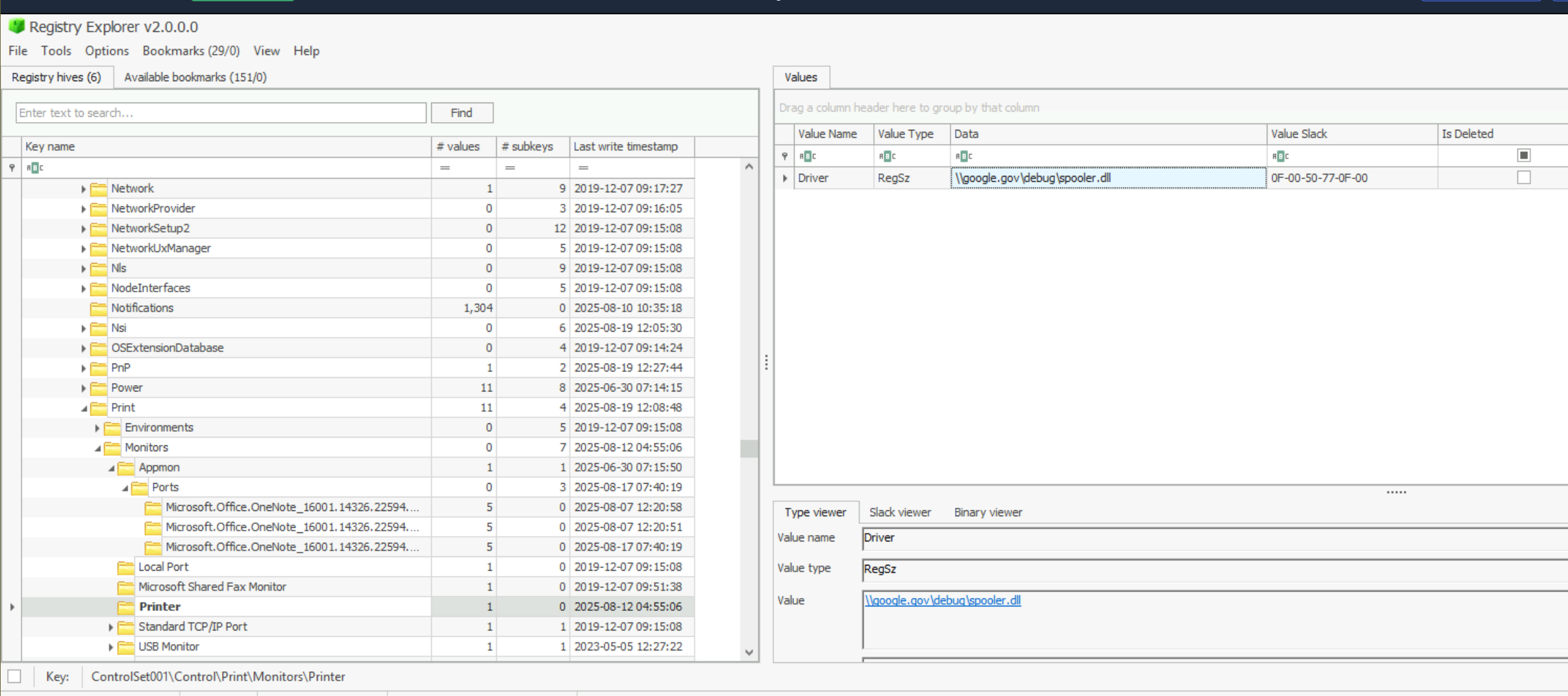The height and width of the screenshot is (696, 1568).
Task: Click the Local Port folder icon
Action: (126, 567)
